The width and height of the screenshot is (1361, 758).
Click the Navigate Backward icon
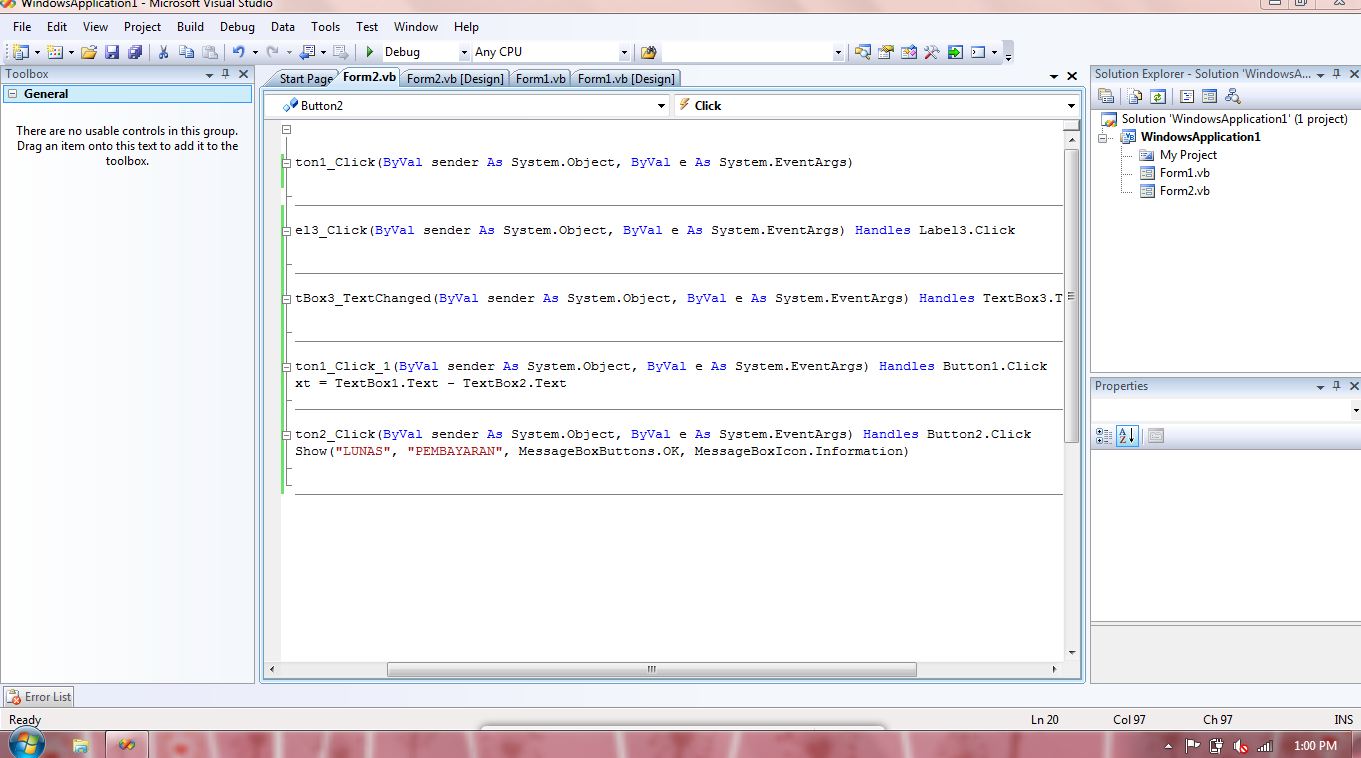[x=307, y=52]
